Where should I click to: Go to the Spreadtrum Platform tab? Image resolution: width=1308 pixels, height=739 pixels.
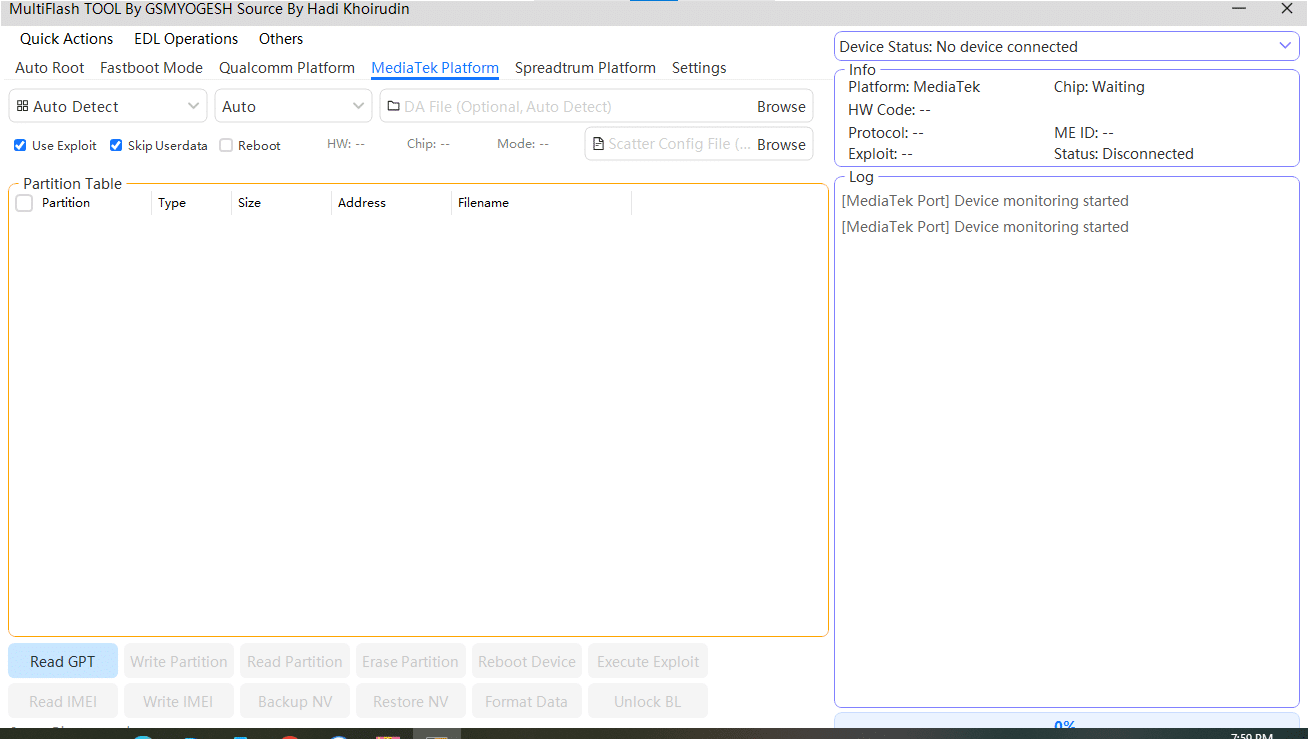pyautogui.click(x=585, y=68)
